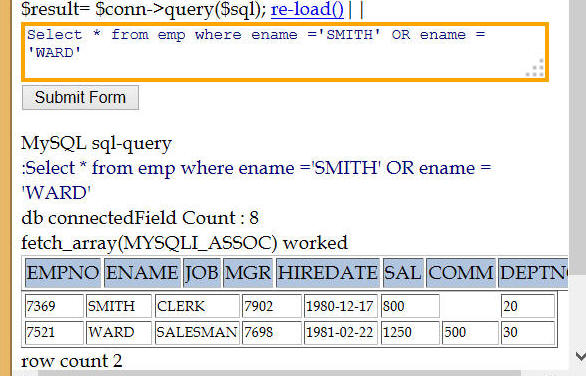Click the vertical scrollbar down arrow
This screenshot has width=586, height=376.
point(580,356)
